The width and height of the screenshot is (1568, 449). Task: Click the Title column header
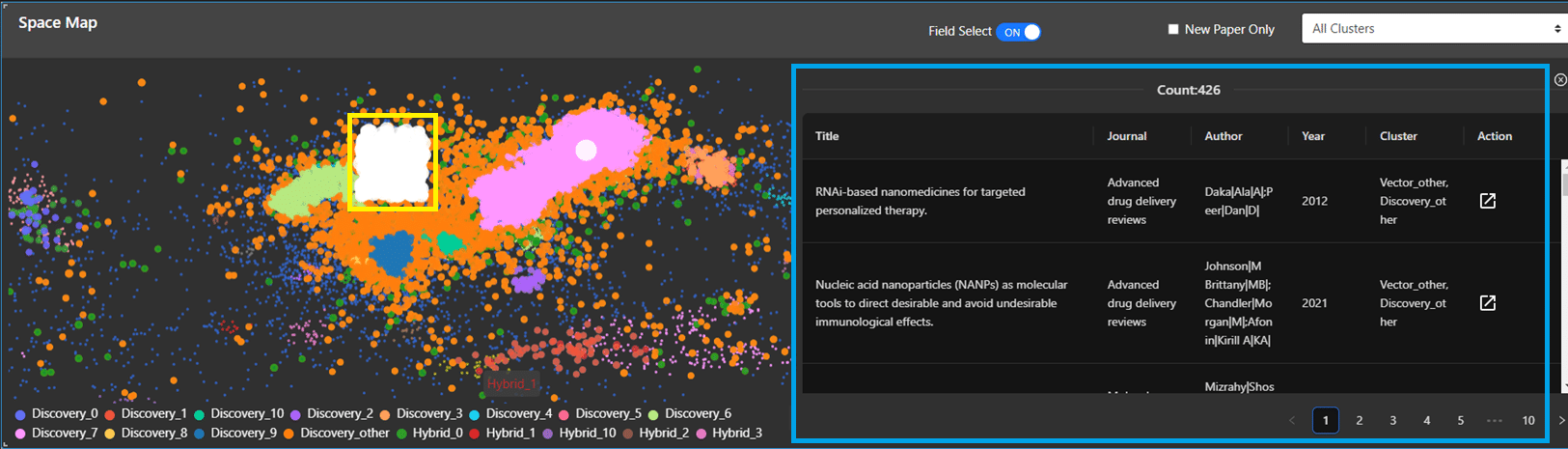827,136
